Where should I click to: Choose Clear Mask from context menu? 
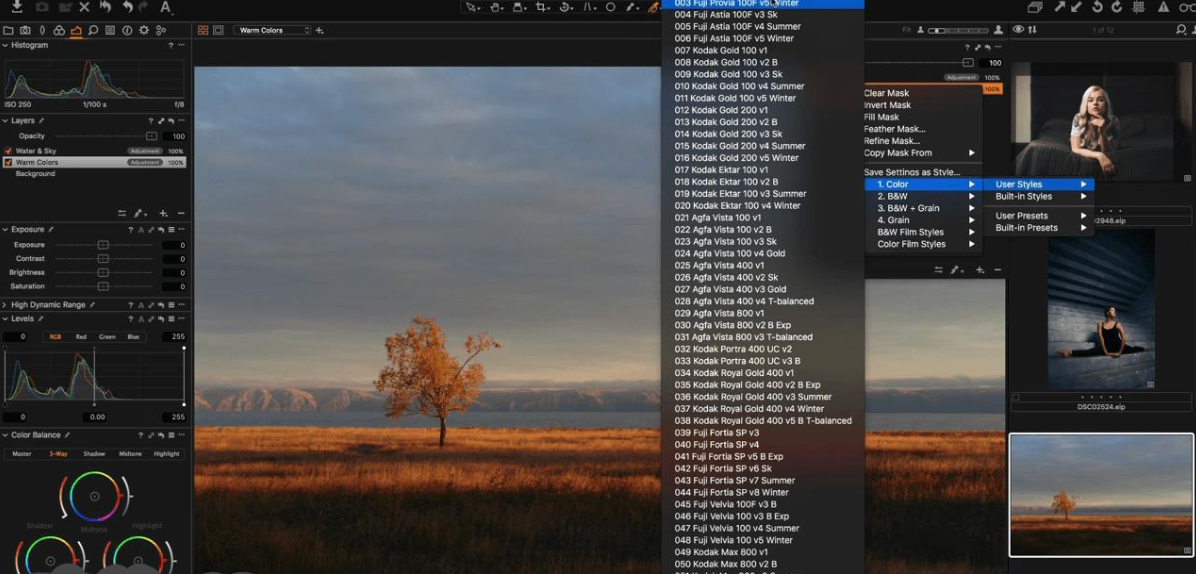coord(886,93)
